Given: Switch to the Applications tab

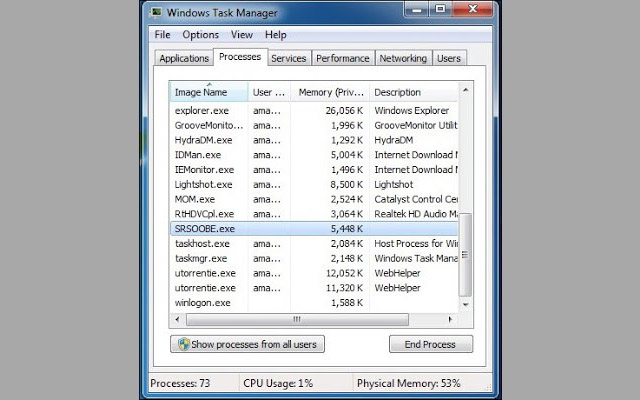Looking at the screenshot, I should point(184,59).
